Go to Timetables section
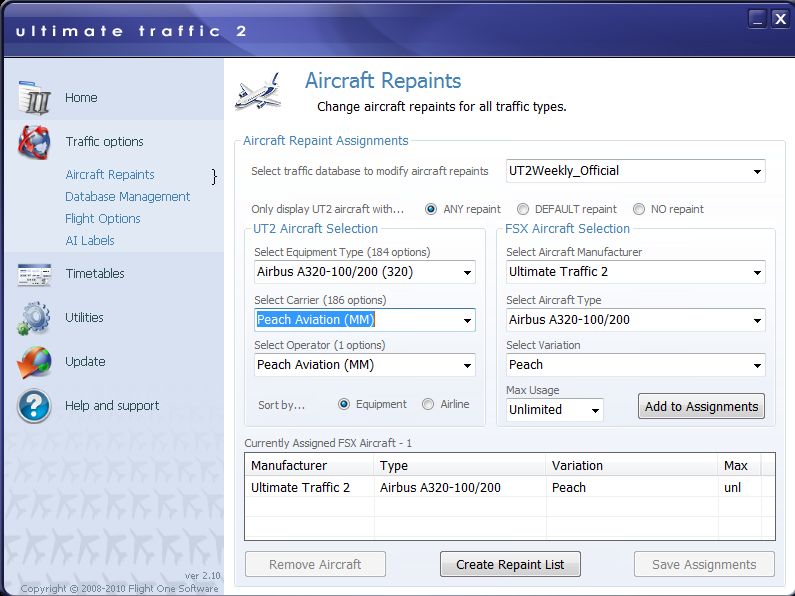This screenshot has height=596, width=795. click(x=95, y=274)
